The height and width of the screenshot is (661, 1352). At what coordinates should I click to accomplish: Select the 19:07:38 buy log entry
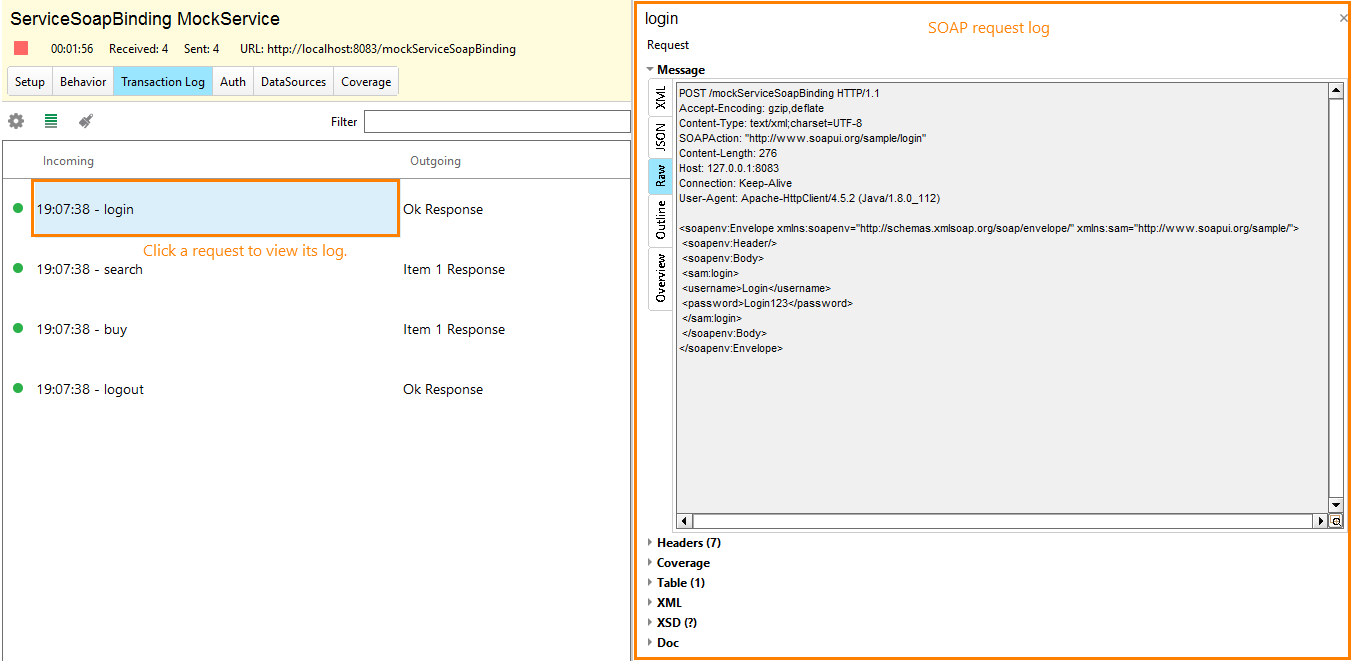[x=81, y=329]
